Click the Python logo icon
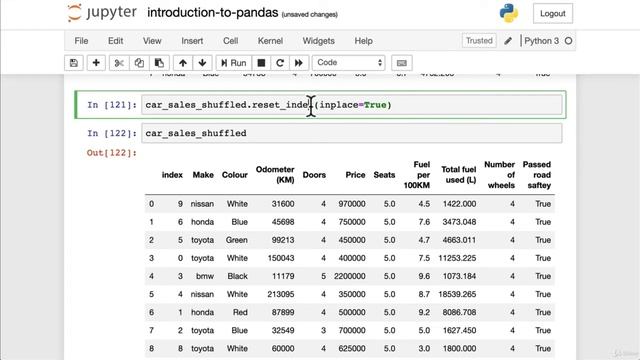This screenshot has height=360, width=640. pyautogui.click(x=509, y=13)
